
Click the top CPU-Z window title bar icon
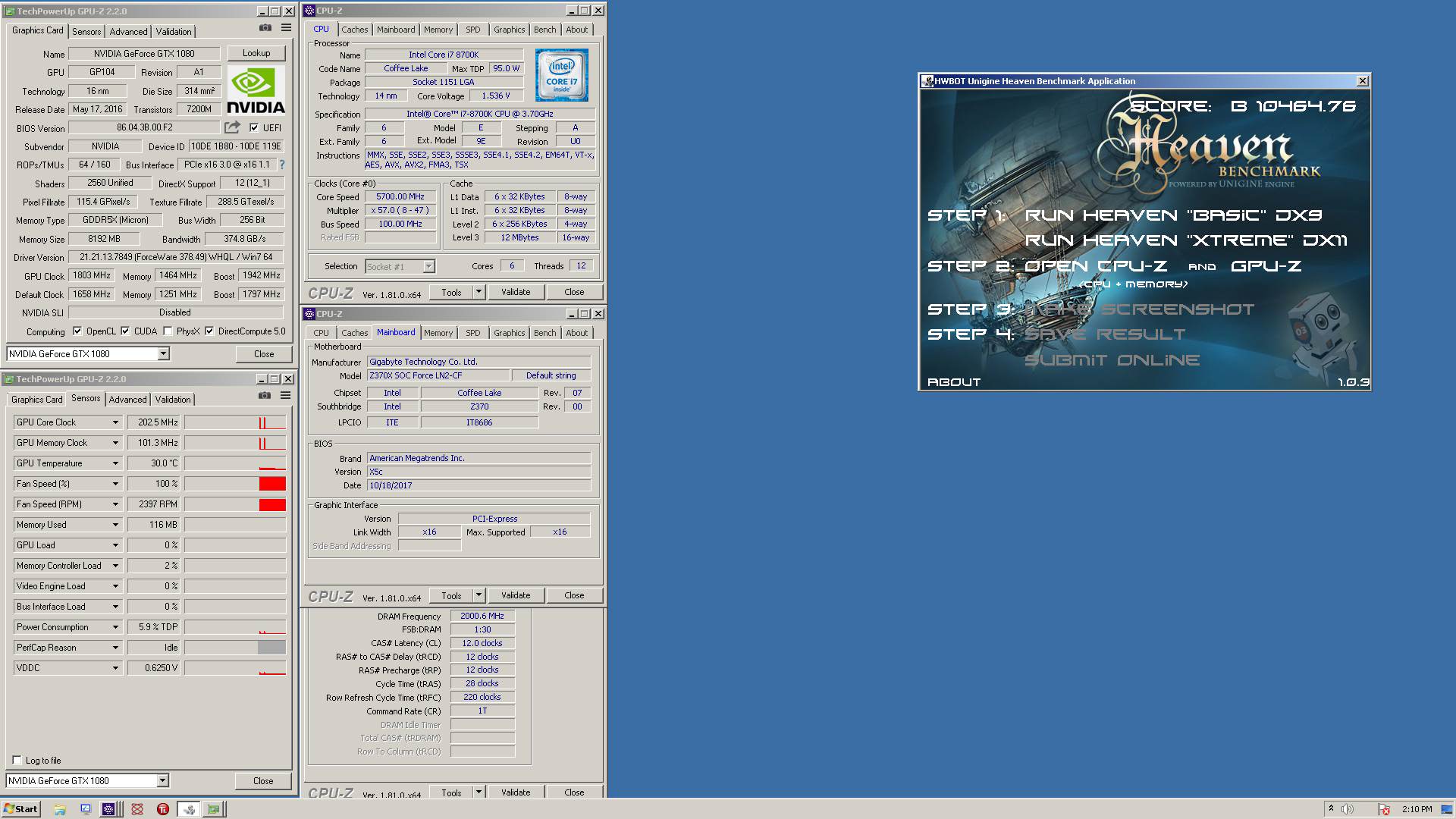pos(310,11)
